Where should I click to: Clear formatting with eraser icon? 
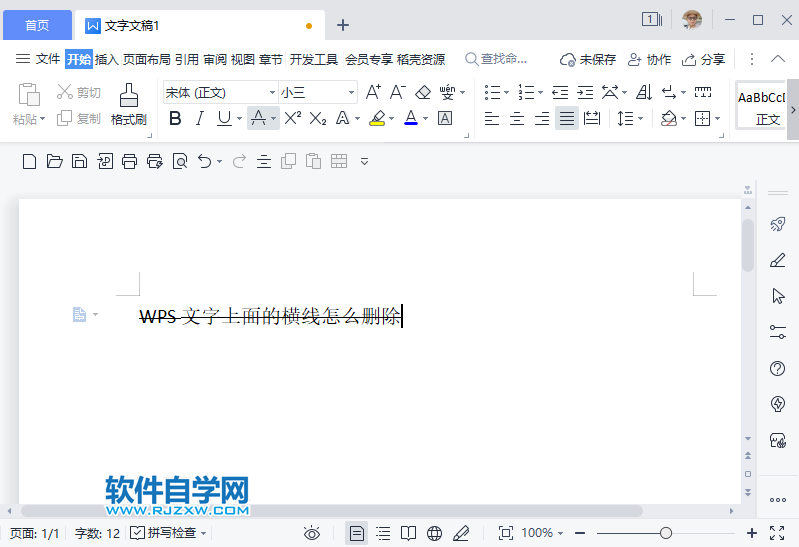click(x=423, y=92)
